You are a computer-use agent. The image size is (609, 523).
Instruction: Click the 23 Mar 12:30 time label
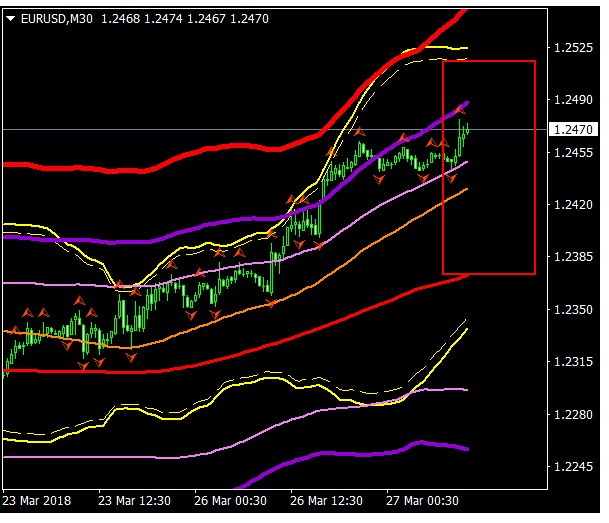[x=134, y=499]
